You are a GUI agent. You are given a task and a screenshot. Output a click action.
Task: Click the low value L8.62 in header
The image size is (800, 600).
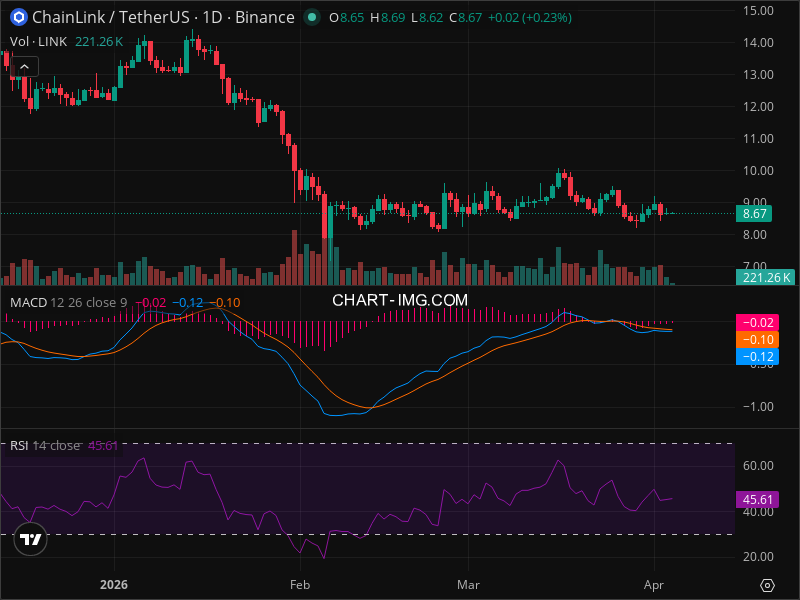427,18
